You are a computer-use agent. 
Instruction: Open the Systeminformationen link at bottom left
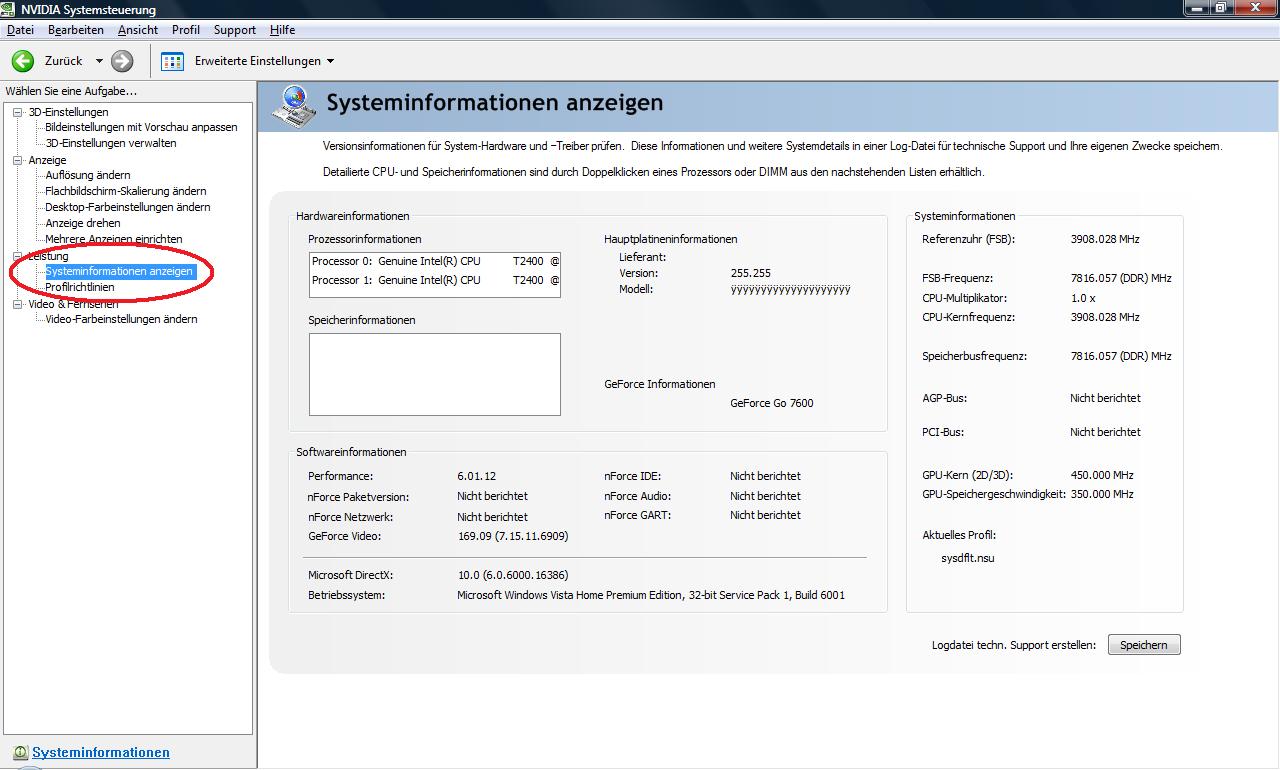point(101,753)
